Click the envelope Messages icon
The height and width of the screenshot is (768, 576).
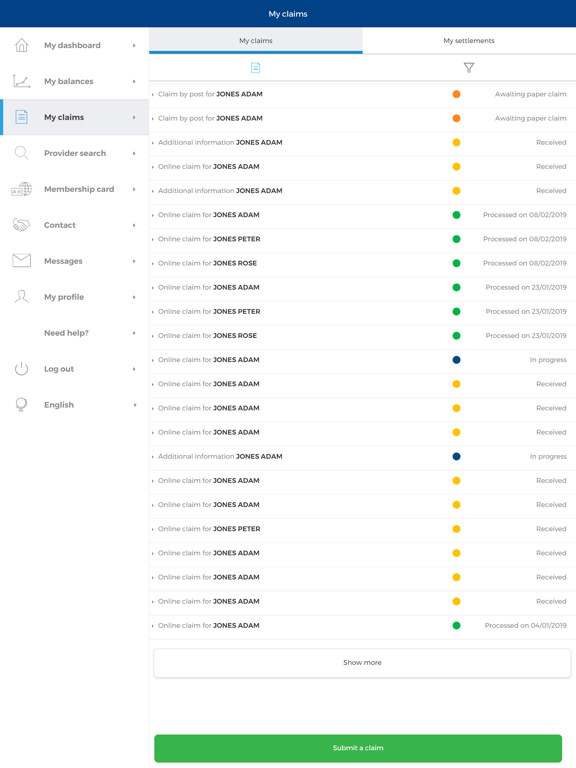22,261
